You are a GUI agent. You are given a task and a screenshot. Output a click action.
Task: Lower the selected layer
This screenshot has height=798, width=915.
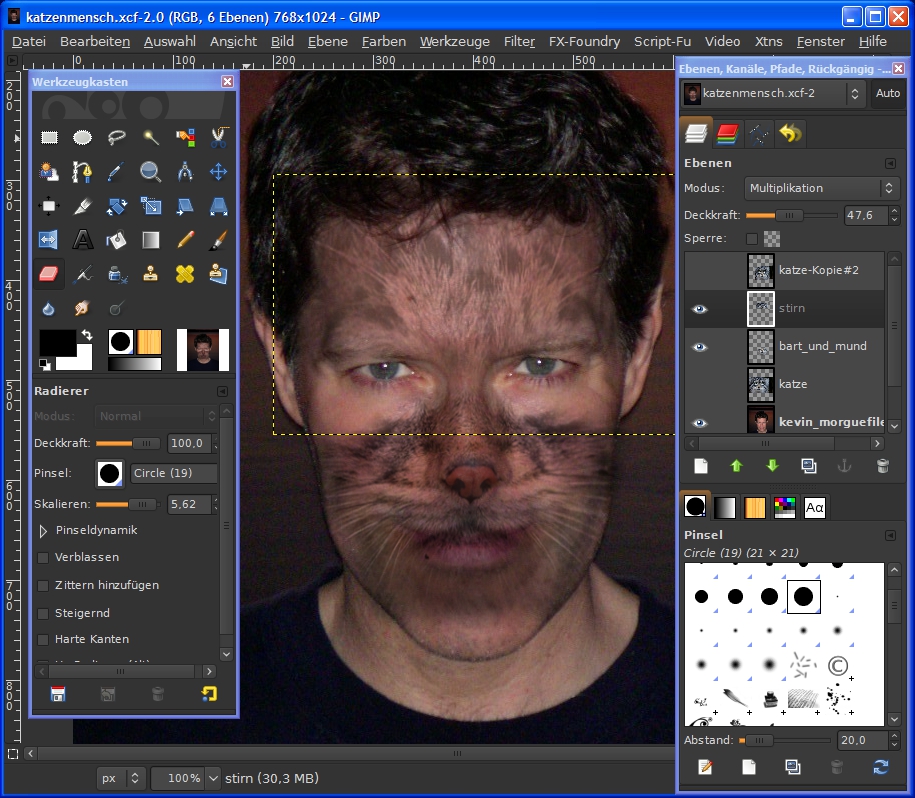773,466
